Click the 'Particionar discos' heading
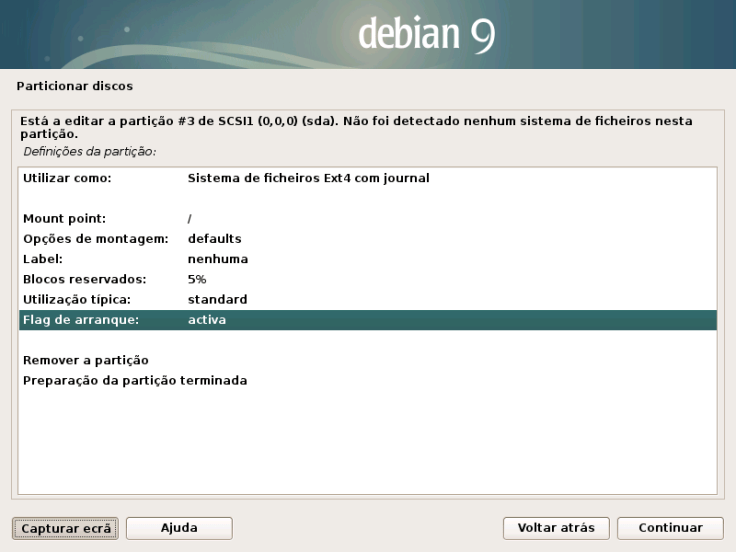 pyautogui.click(x=75, y=86)
